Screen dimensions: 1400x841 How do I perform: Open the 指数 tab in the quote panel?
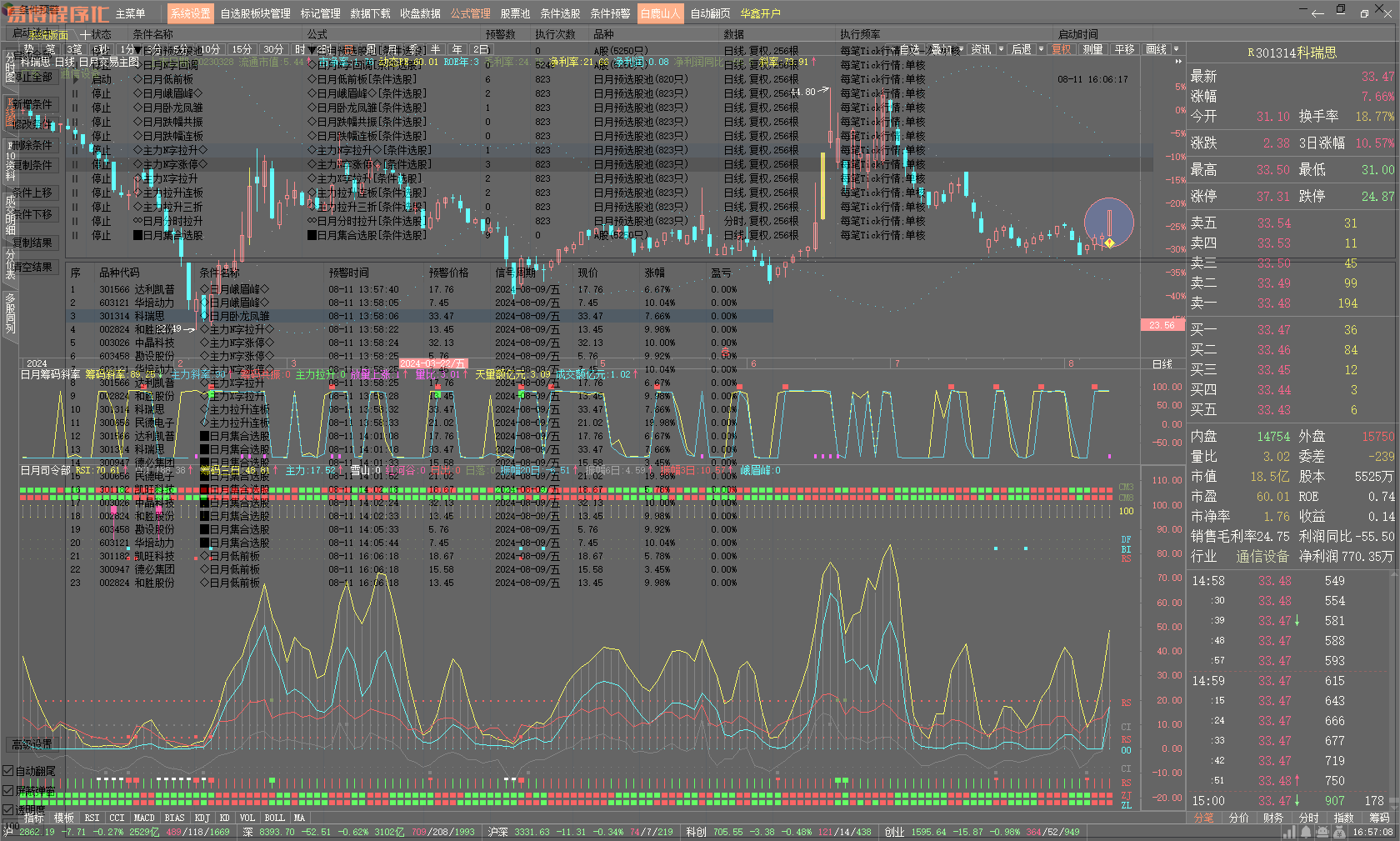1344,818
